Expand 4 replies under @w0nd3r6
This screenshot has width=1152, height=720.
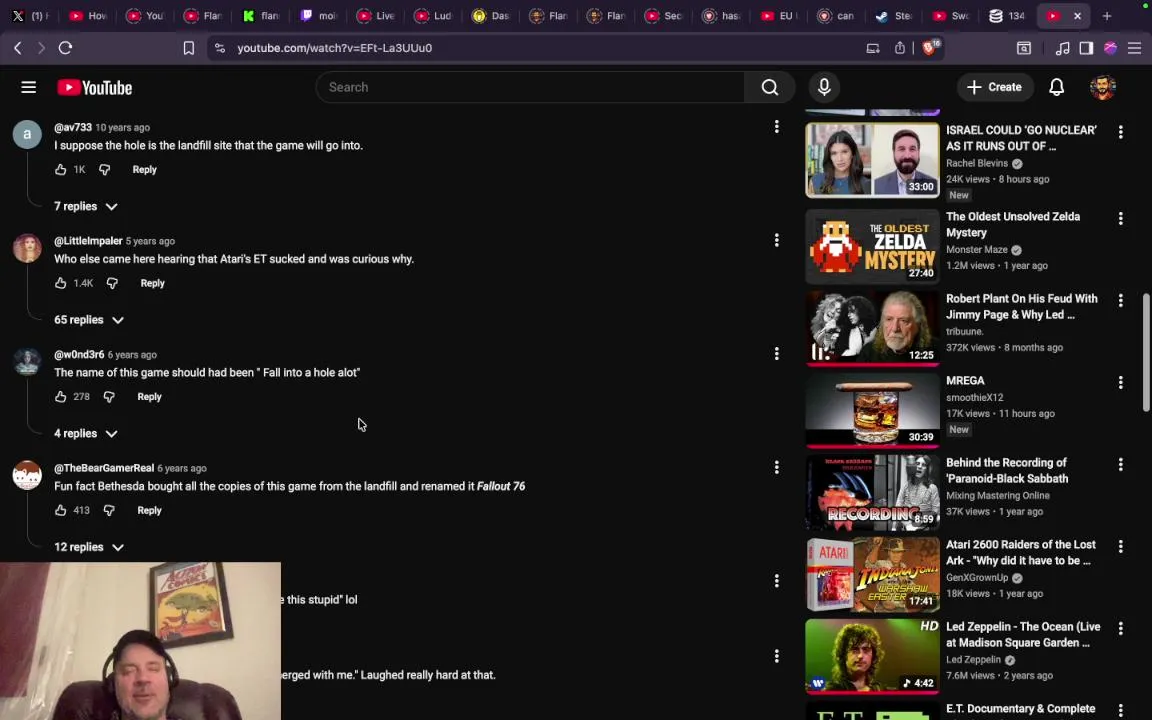(x=85, y=433)
